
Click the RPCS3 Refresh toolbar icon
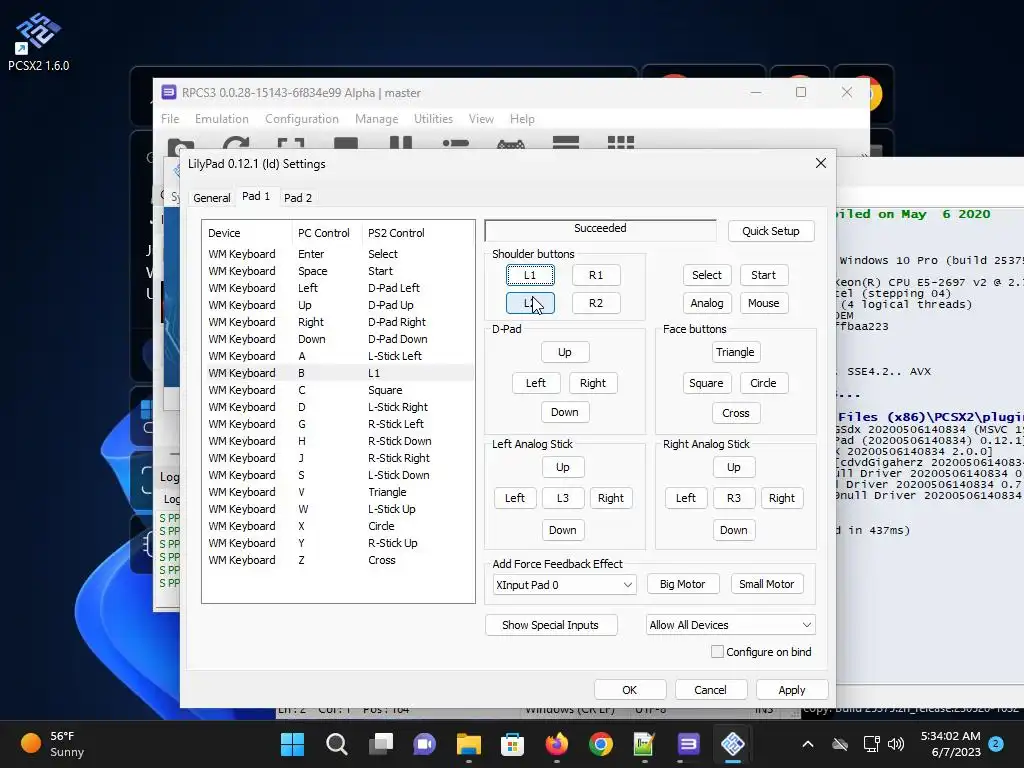tap(236, 144)
